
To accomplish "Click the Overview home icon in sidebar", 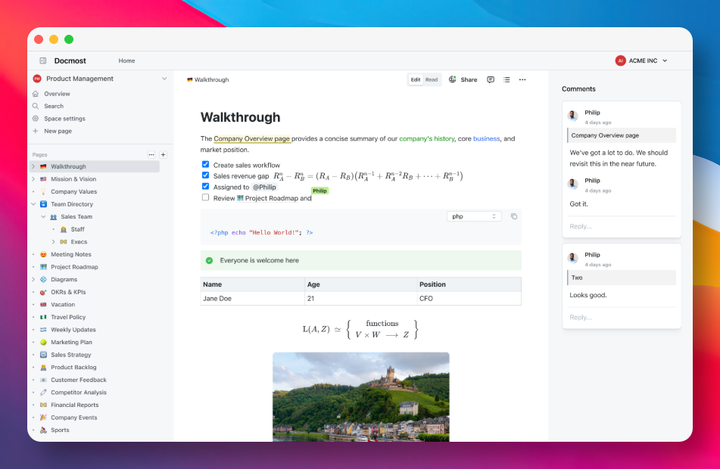I will tap(35, 94).
